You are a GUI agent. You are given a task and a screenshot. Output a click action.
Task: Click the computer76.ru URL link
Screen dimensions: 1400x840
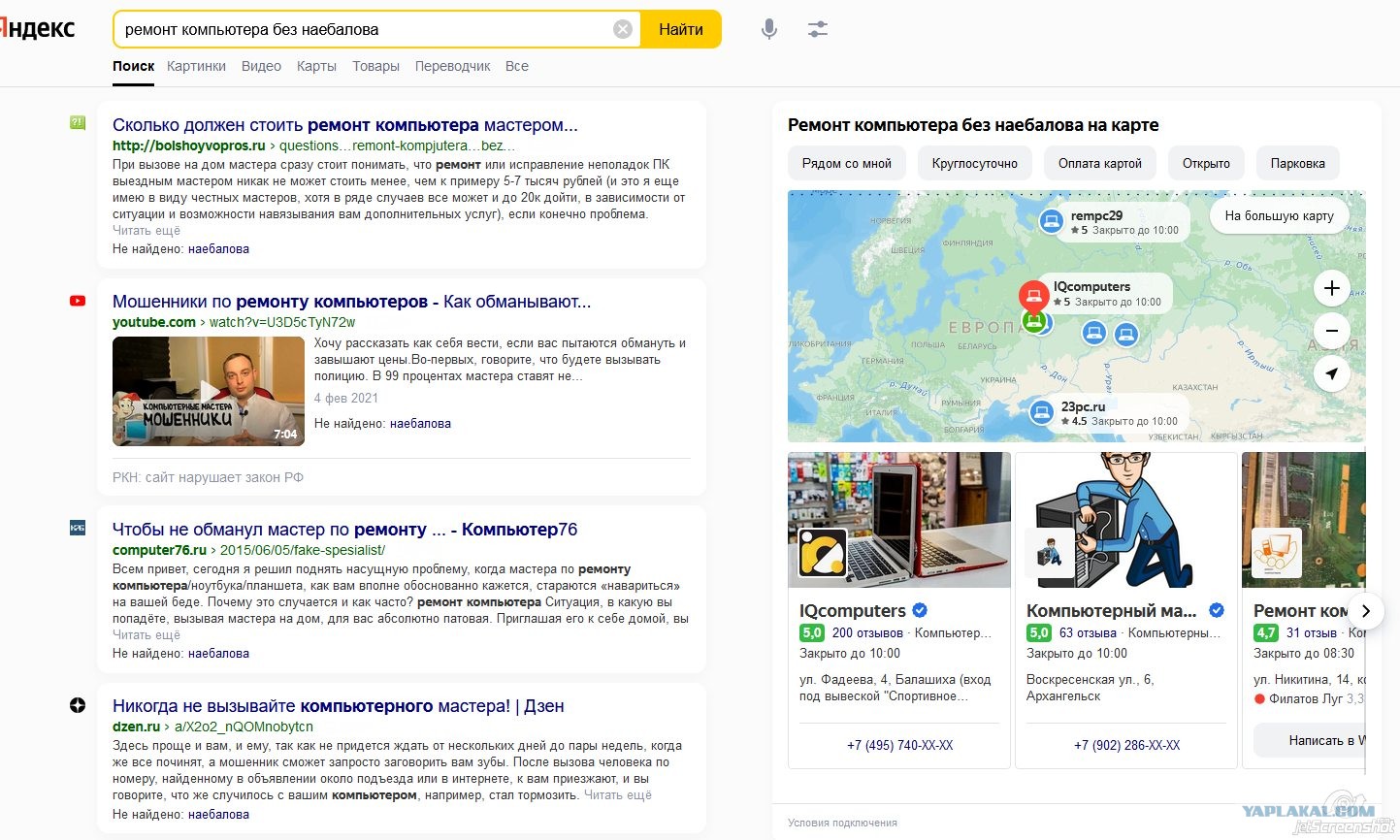160,550
